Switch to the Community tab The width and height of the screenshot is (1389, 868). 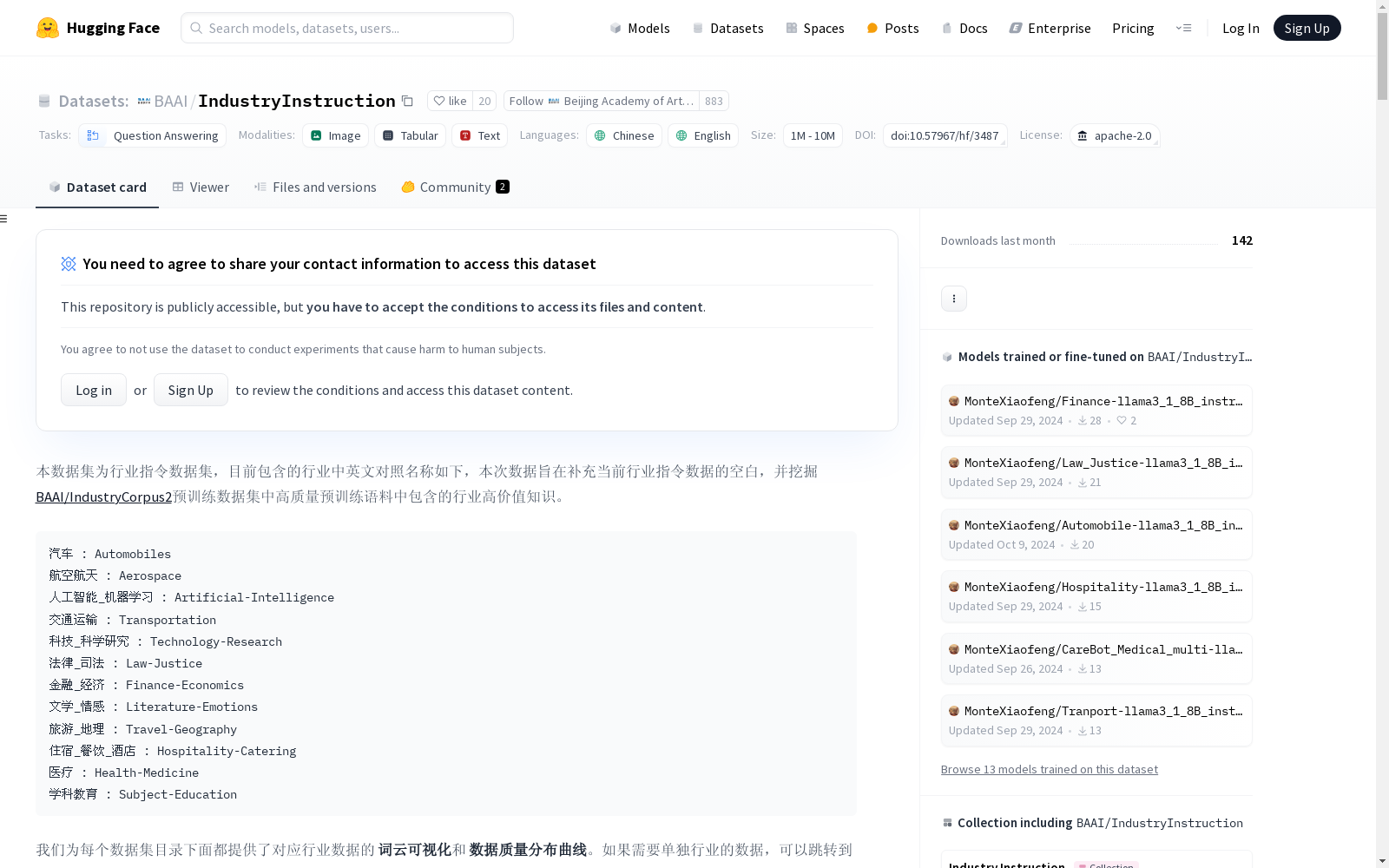pos(455,187)
